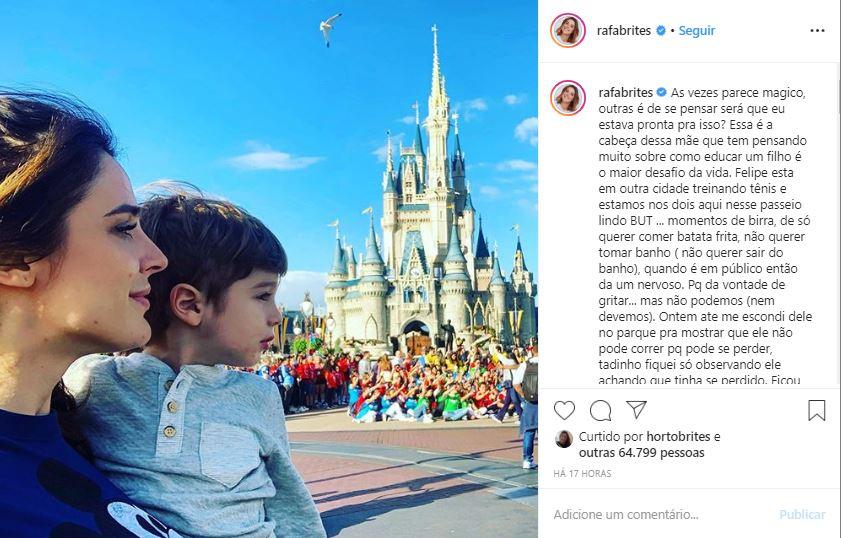Click the HÁ 17 HORAS timestamp
This screenshot has height=538, width=841.
coord(582,474)
